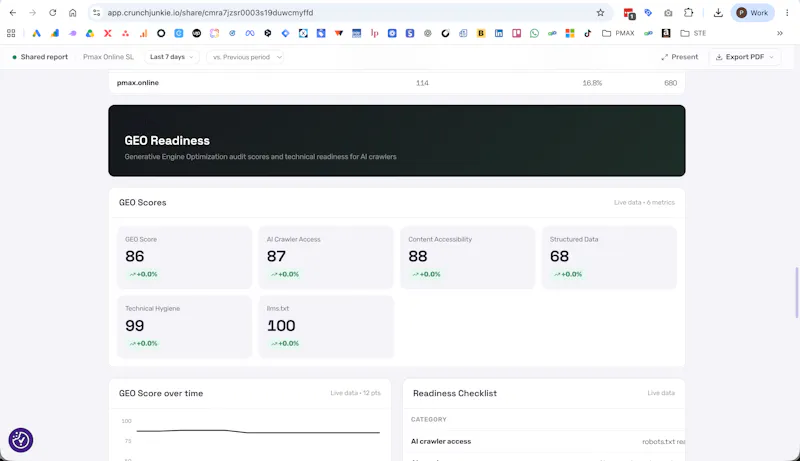
Task: Open the browser home page
Action: click(72, 13)
